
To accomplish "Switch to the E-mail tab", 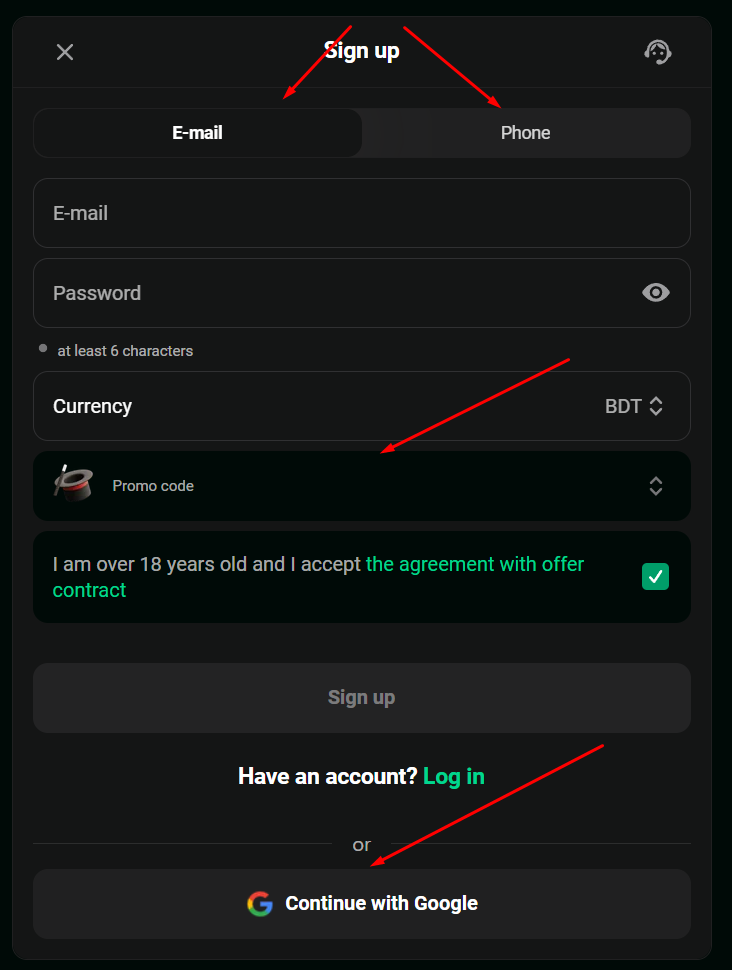I will [198, 133].
